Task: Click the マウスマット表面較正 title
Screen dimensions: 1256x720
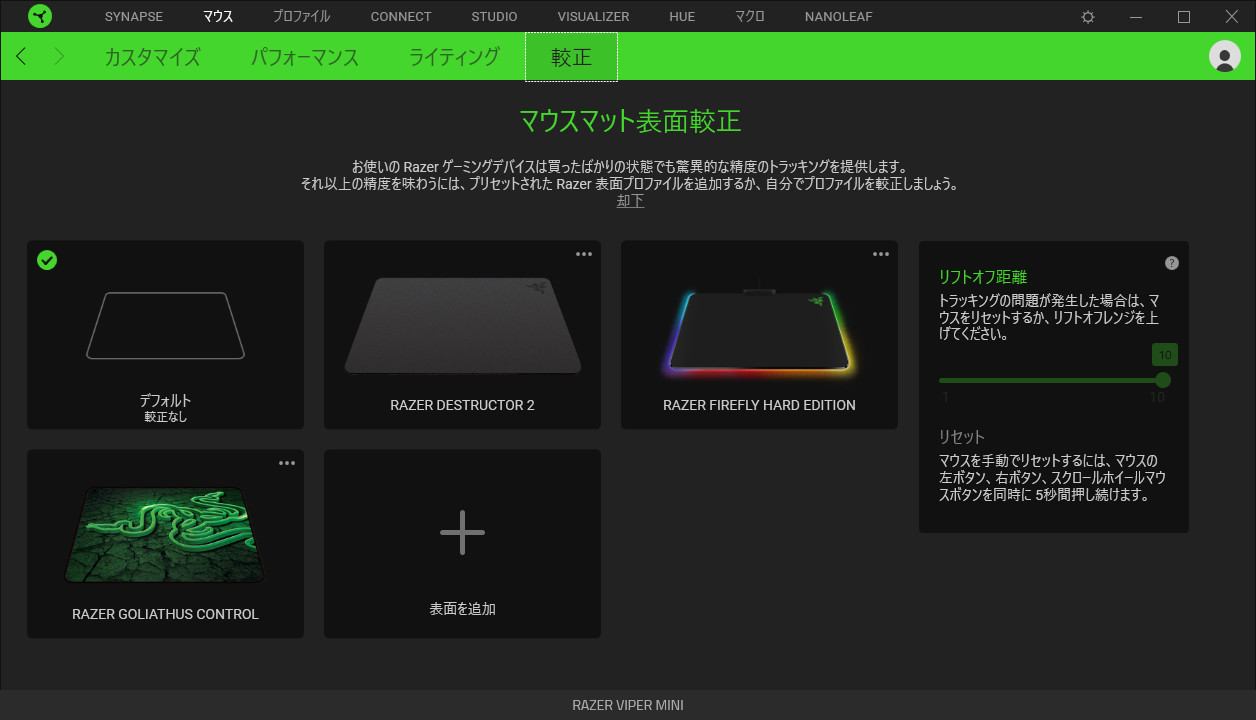Action: (x=629, y=121)
